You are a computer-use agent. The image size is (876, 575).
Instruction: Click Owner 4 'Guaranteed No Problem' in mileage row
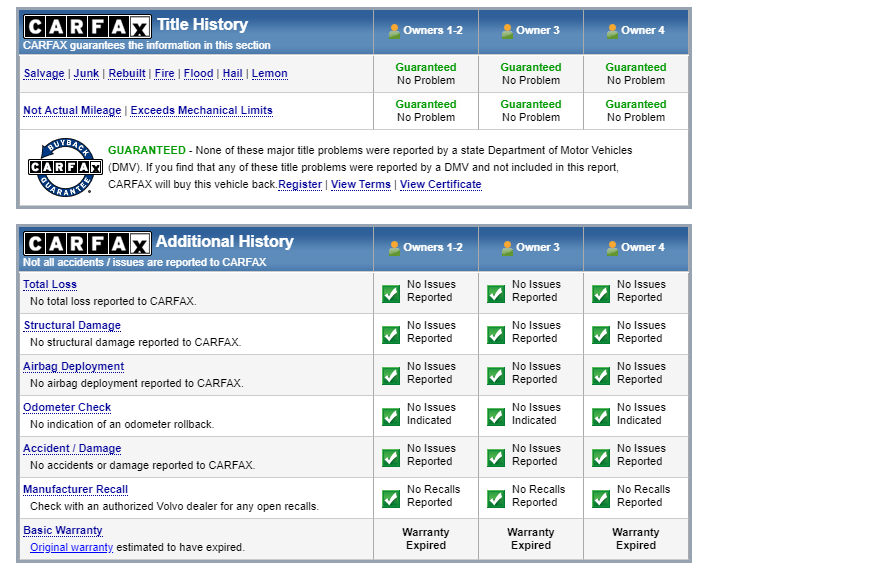tap(636, 111)
